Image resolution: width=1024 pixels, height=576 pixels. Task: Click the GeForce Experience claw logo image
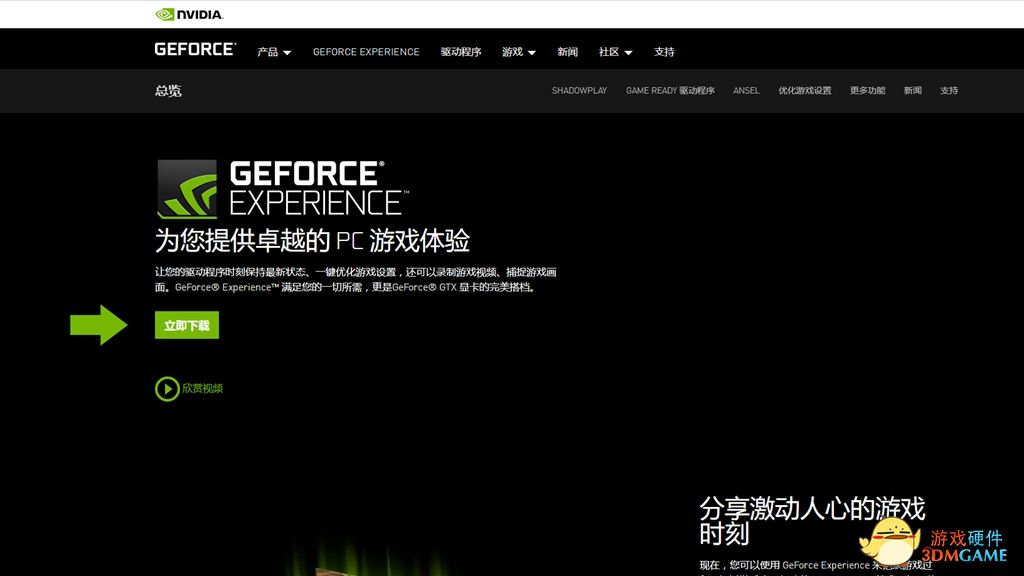187,189
